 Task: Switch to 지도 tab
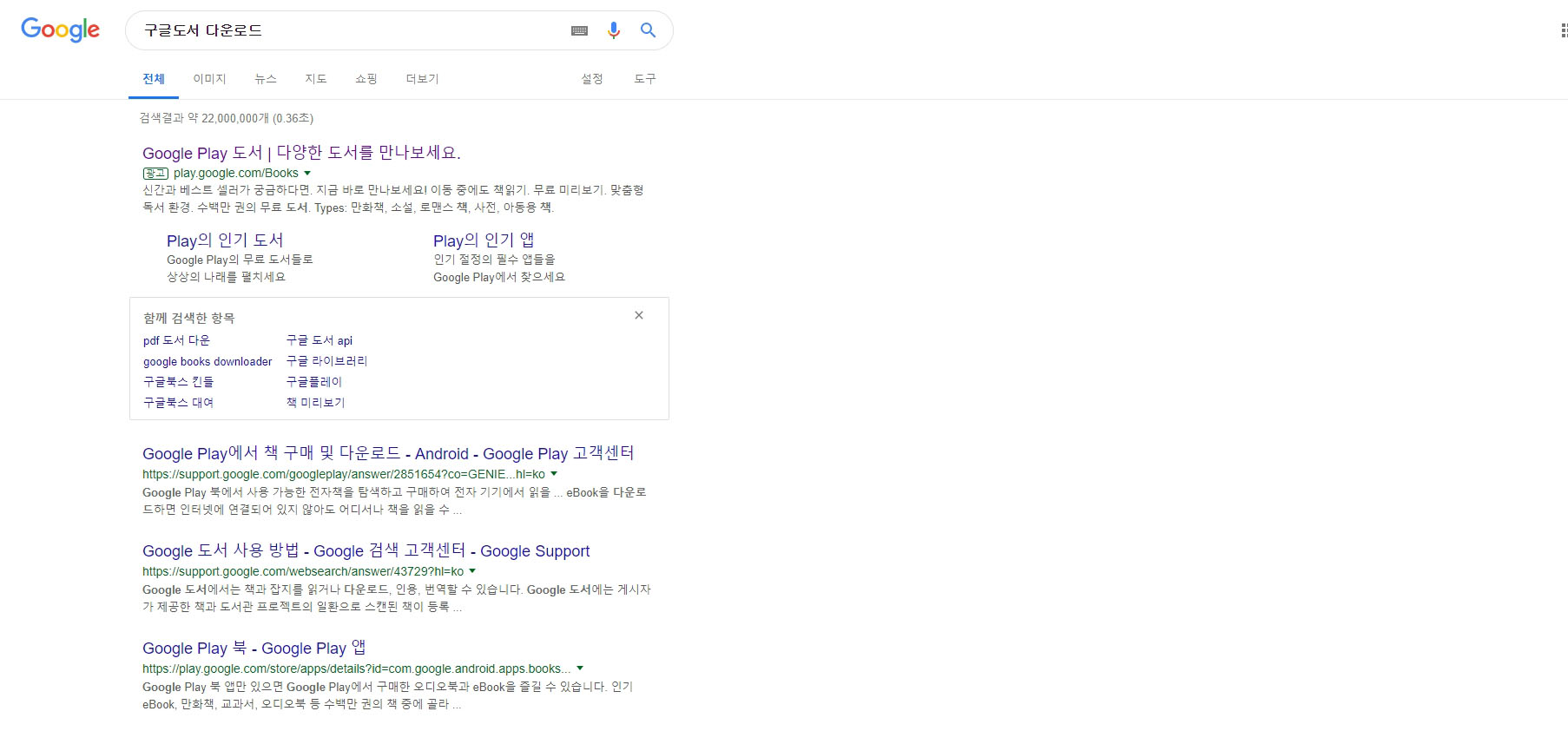pyautogui.click(x=316, y=79)
